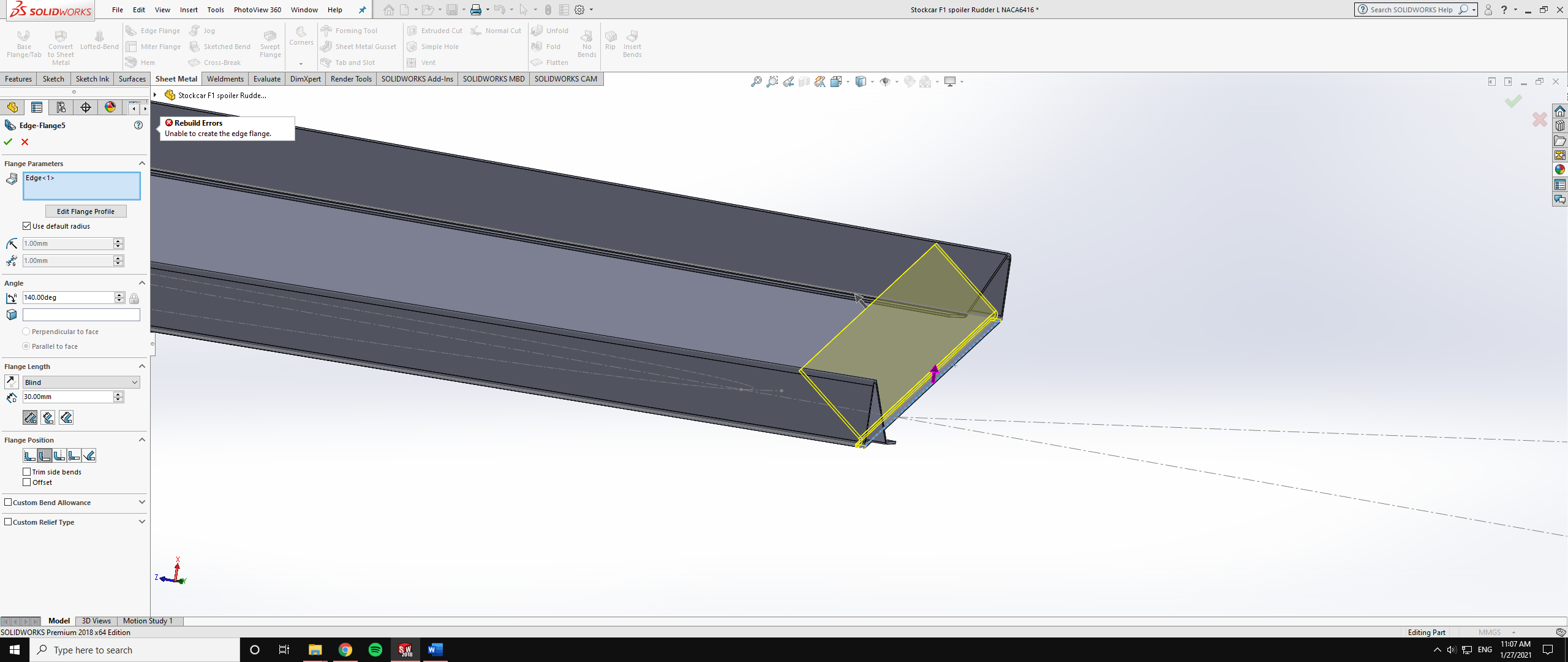Open Spotify from the taskbar
The width and height of the screenshot is (1568, 662).
pos(375,650)
